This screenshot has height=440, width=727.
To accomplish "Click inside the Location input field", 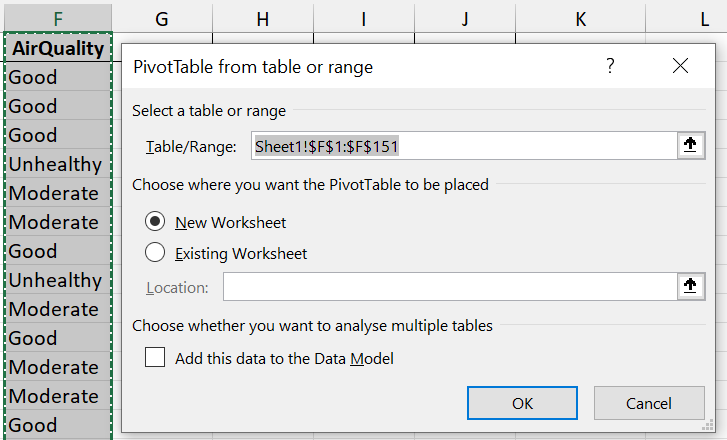I will coord(450,287).
